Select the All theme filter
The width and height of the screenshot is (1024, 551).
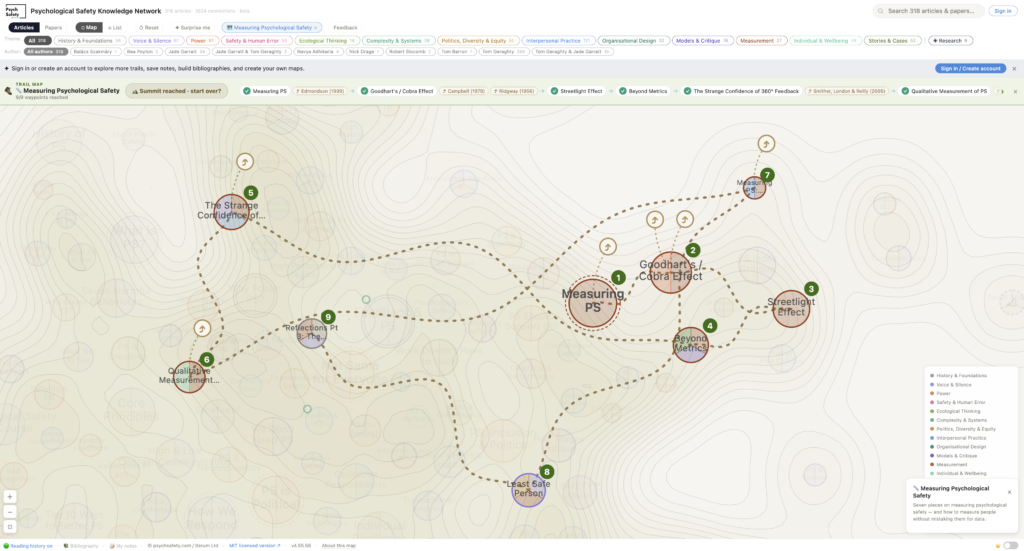[x=37, y=40]
